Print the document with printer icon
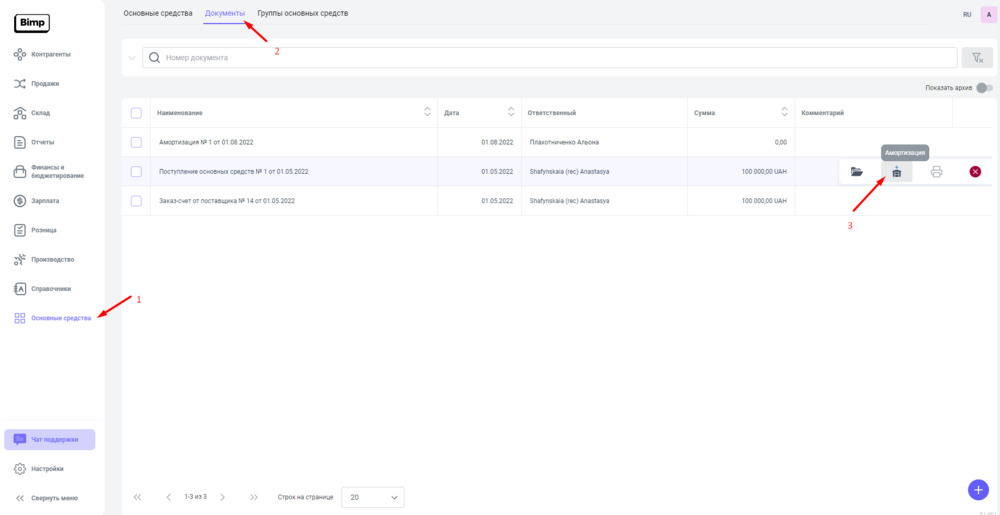Screen dimensions: 1000x515 [x=936, y=172]
